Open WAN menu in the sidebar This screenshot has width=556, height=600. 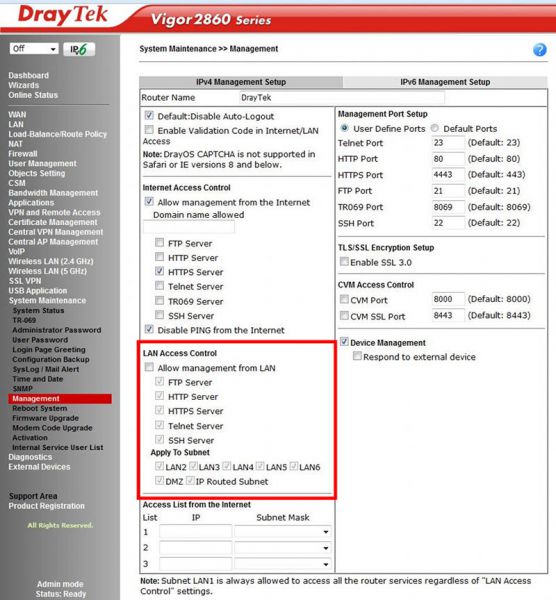pos(17,114)
